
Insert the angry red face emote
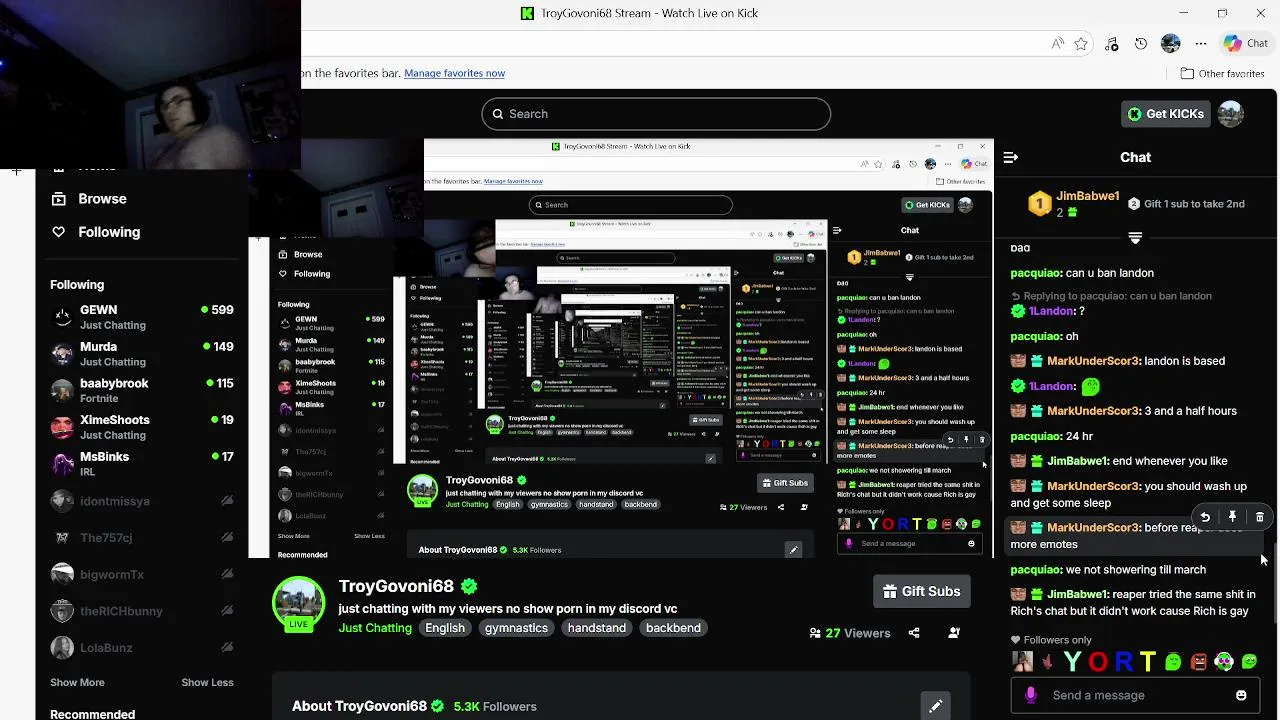point(1199,662)
